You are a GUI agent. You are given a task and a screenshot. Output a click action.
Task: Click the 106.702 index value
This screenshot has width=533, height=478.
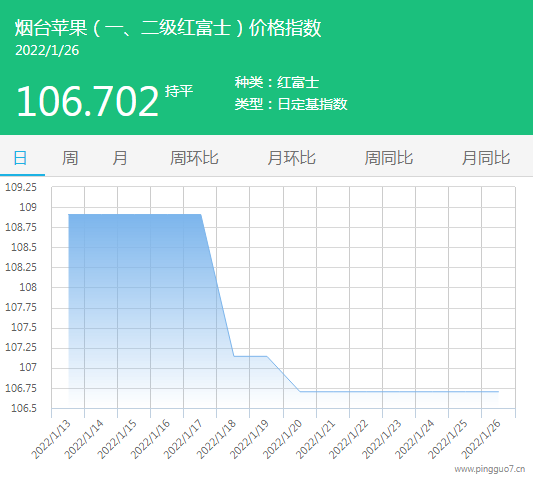tap(88, 101)
